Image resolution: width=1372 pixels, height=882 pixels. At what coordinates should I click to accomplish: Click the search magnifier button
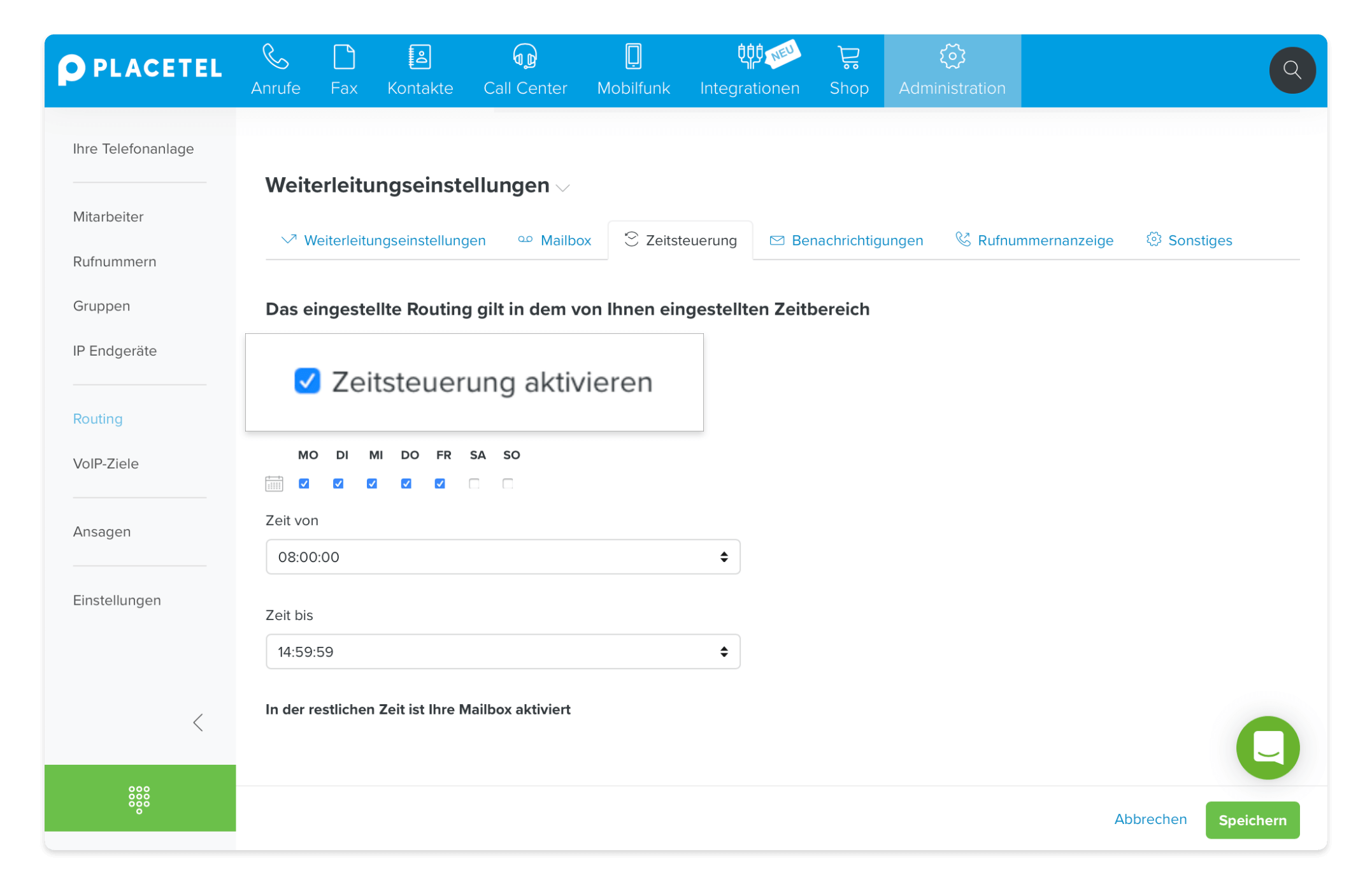click(1292, 69)
